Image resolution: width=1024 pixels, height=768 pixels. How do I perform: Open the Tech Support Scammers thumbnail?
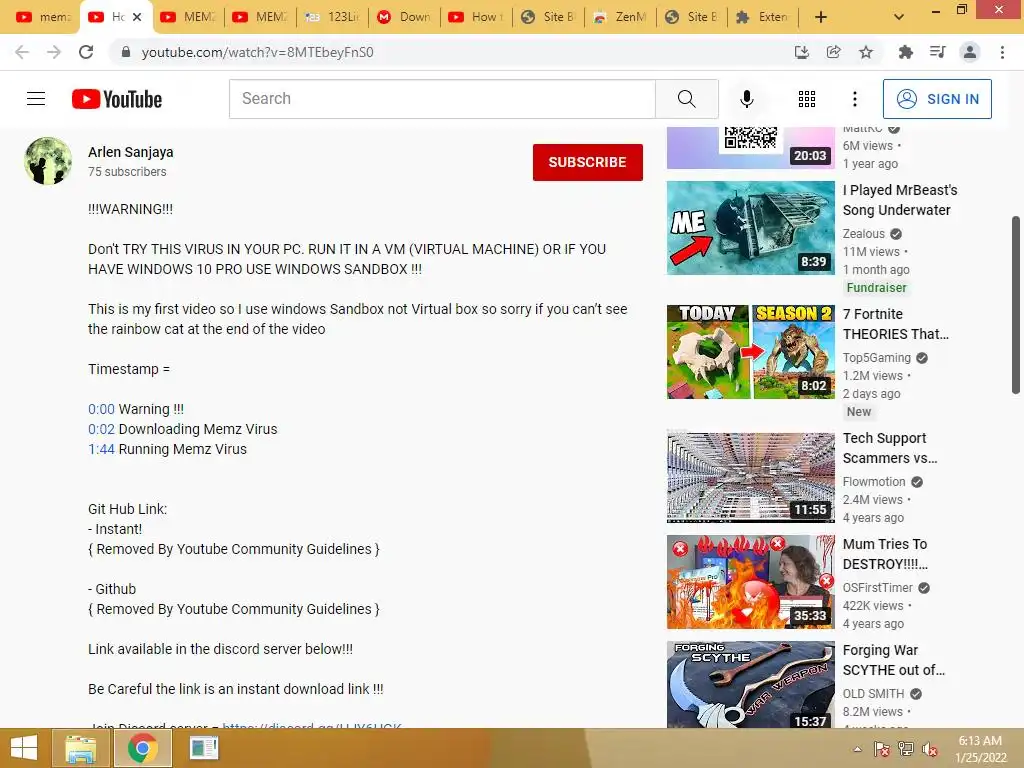click(x=750, y=476)
